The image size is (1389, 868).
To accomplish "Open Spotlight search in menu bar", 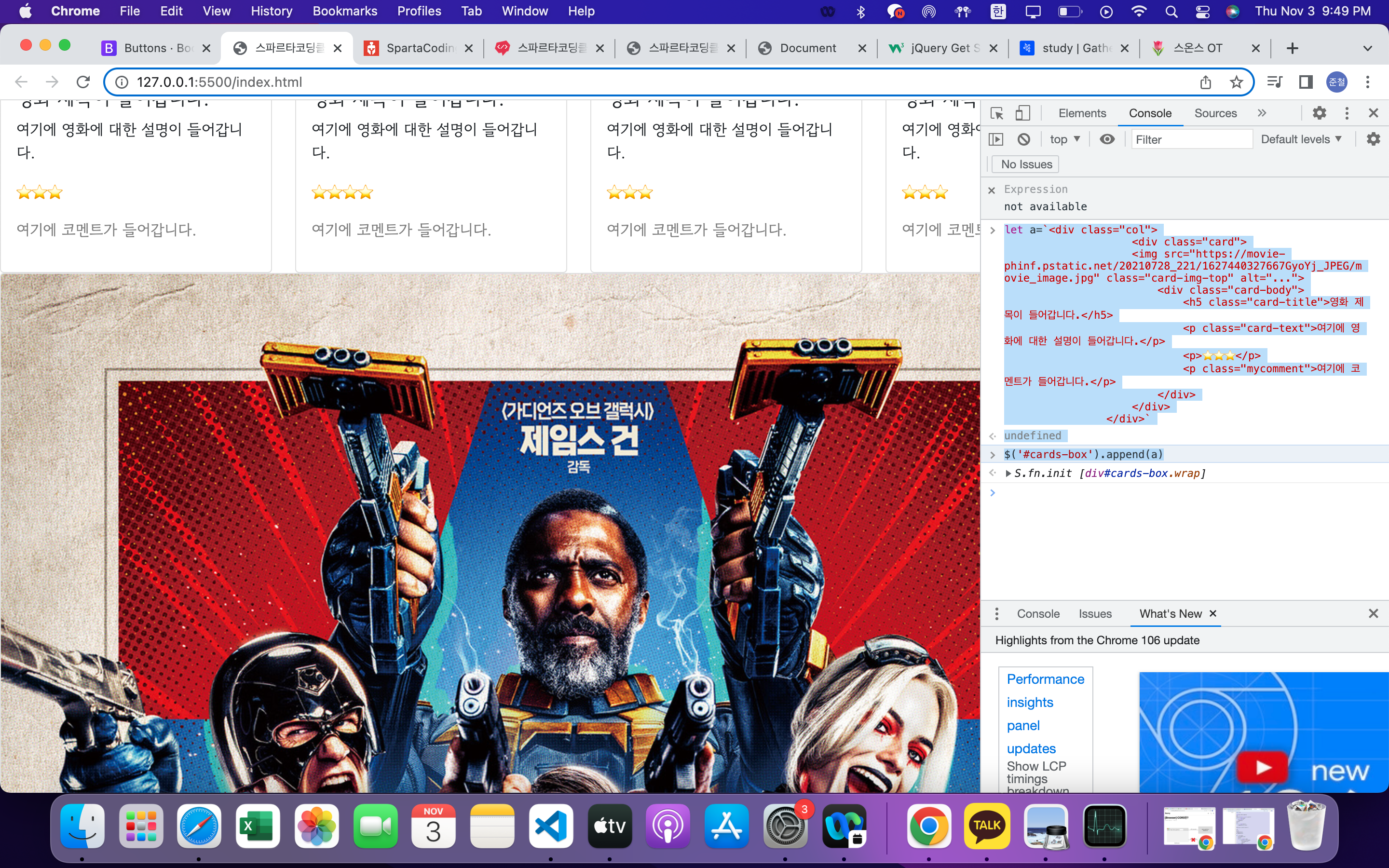I will [1171, 11].
